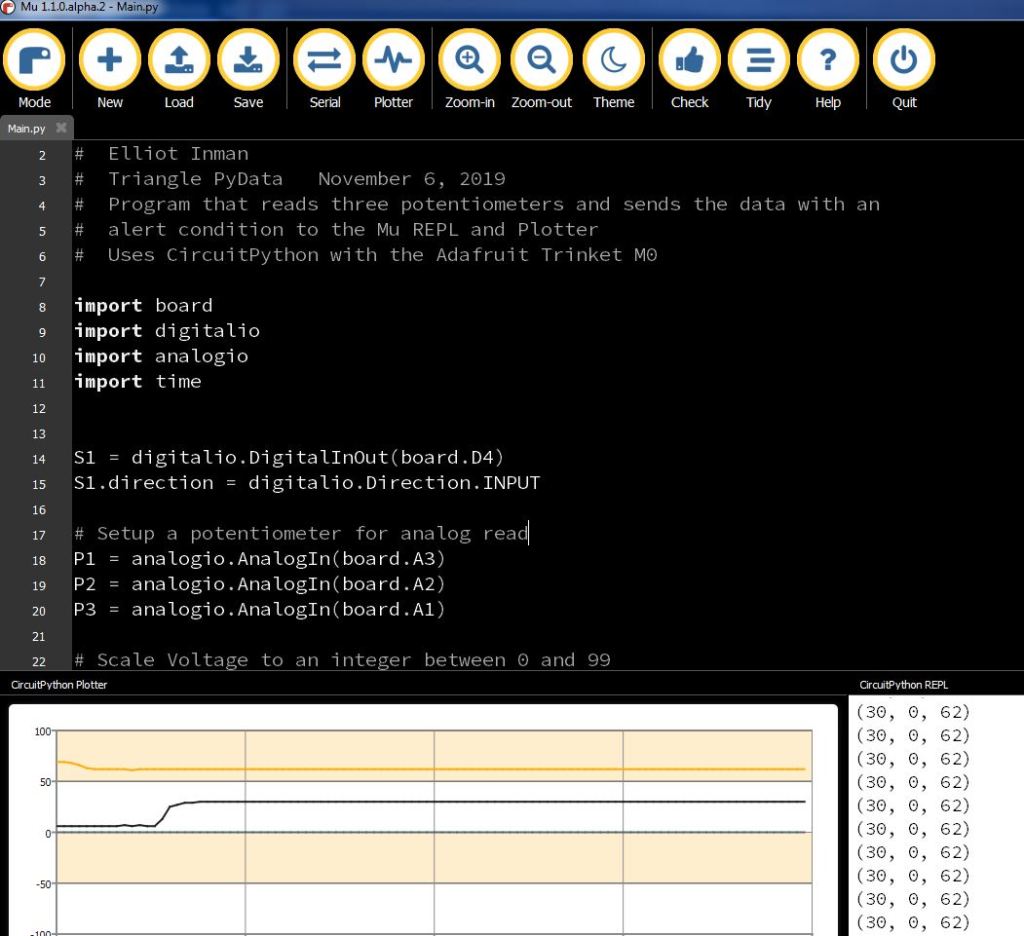1024x936 pixels.
Task: Quit the Mu editor
Action: point(904,62)
